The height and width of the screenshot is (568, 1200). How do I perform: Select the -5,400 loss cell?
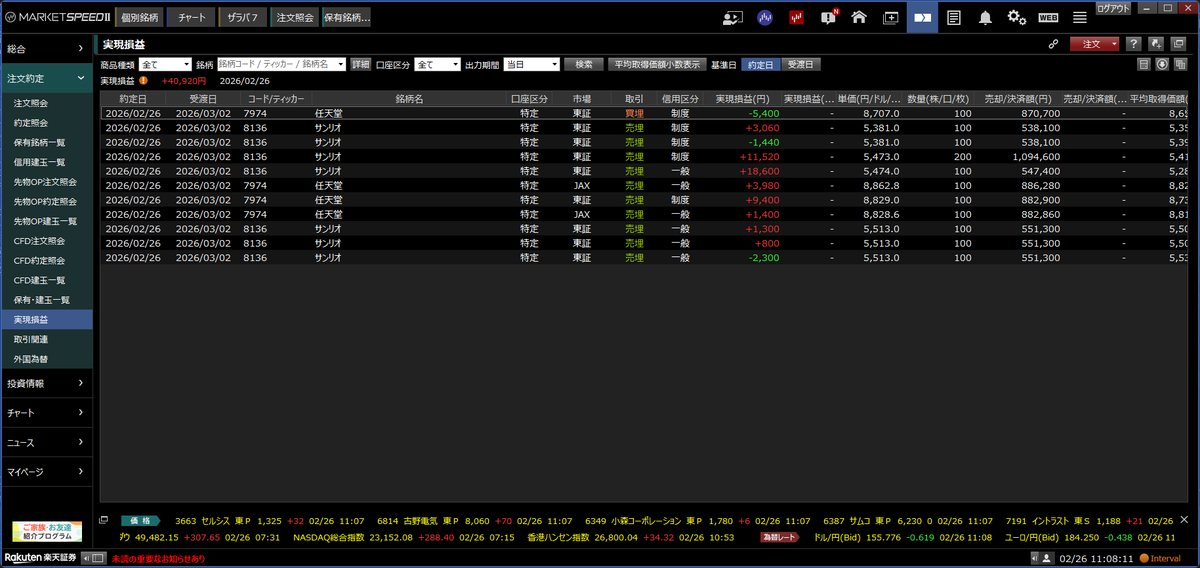coord(743,114)
